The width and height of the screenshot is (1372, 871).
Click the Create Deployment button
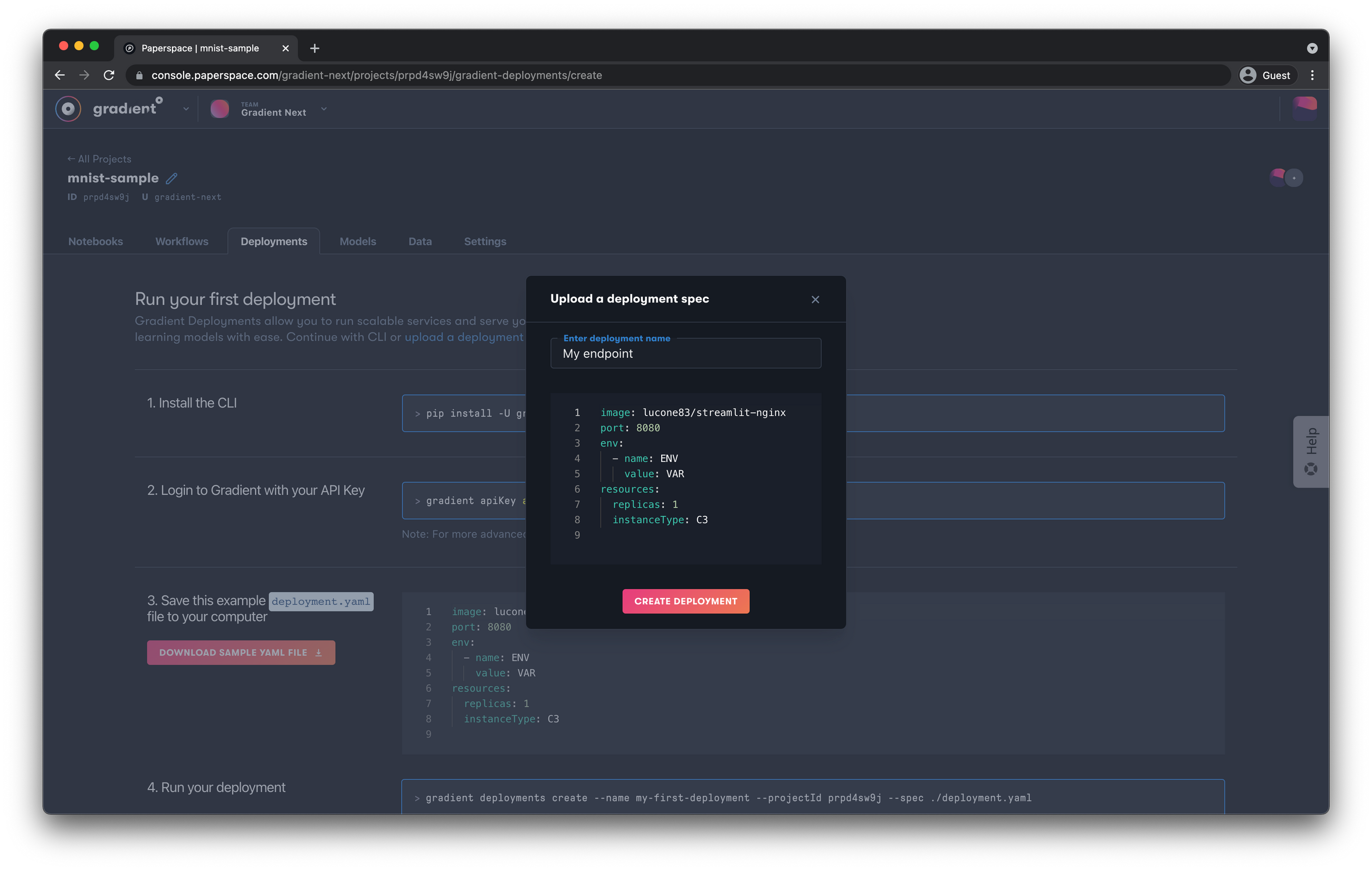tap(685, 601)
